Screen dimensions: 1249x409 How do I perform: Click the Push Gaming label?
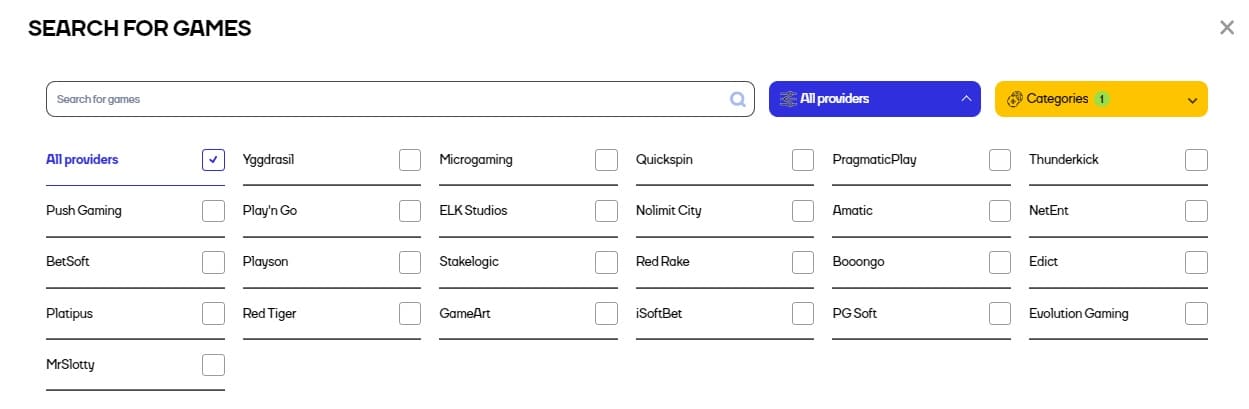[x=84, y=211]
